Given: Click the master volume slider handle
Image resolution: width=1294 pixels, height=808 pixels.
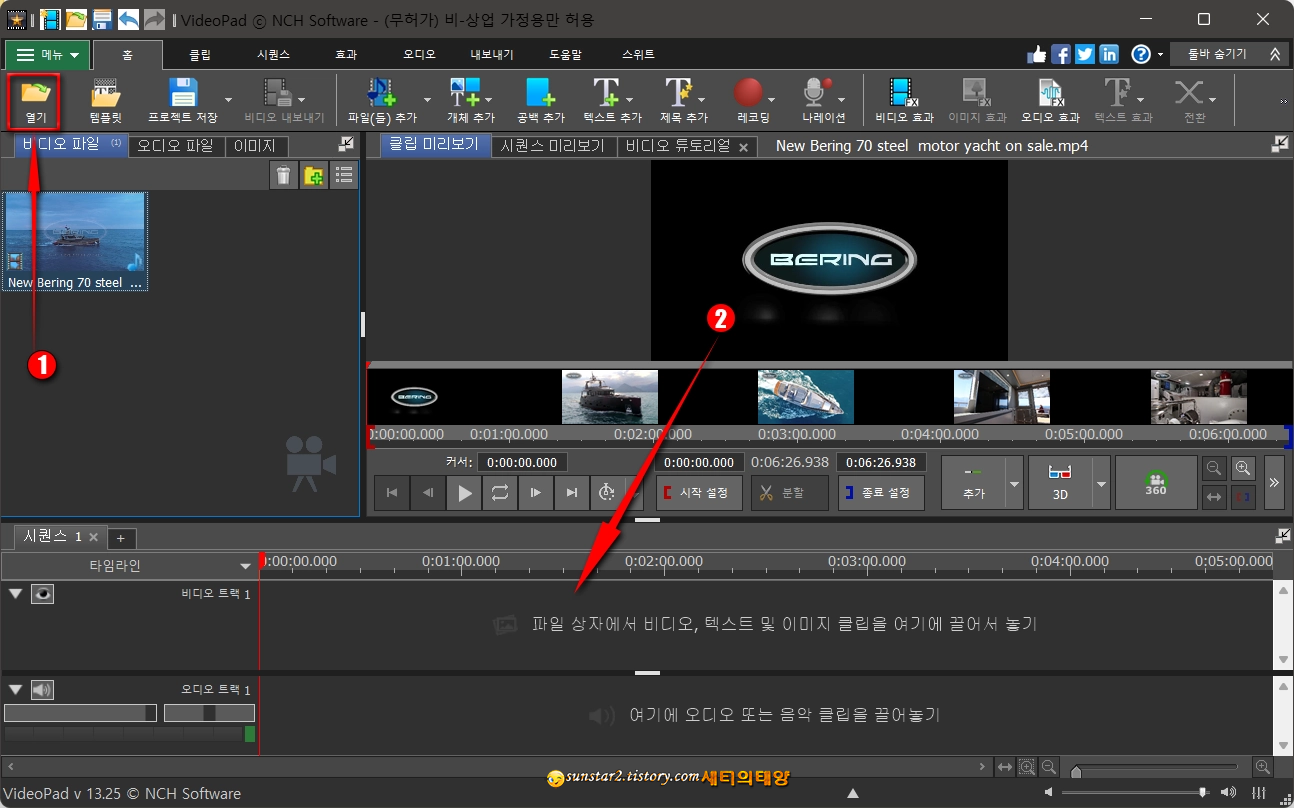Looking at the screenshot, I should (x=1203, y=793).
